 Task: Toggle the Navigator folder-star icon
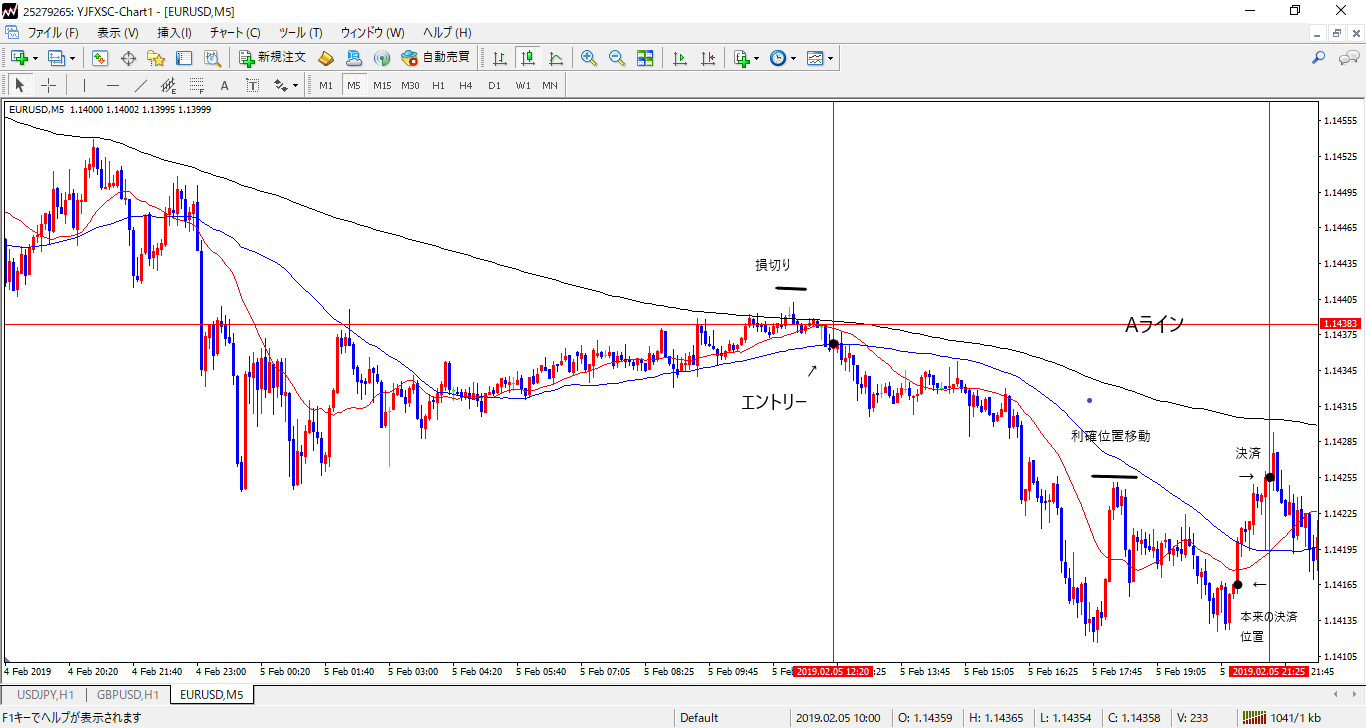coord(156,58)
